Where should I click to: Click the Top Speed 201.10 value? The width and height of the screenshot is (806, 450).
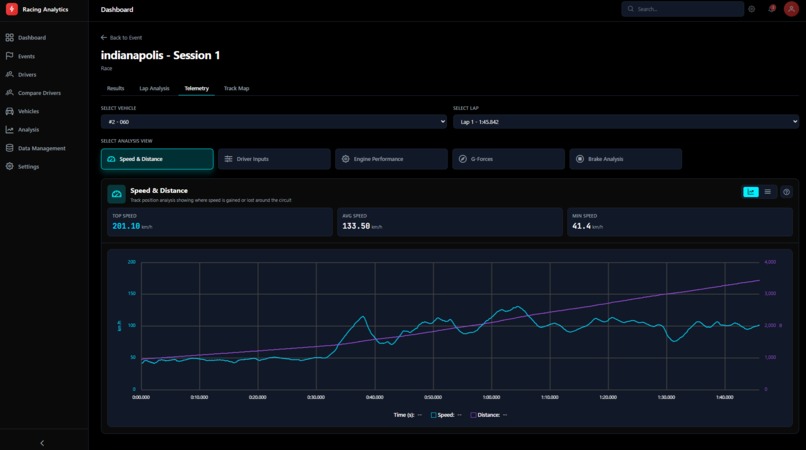126,226
